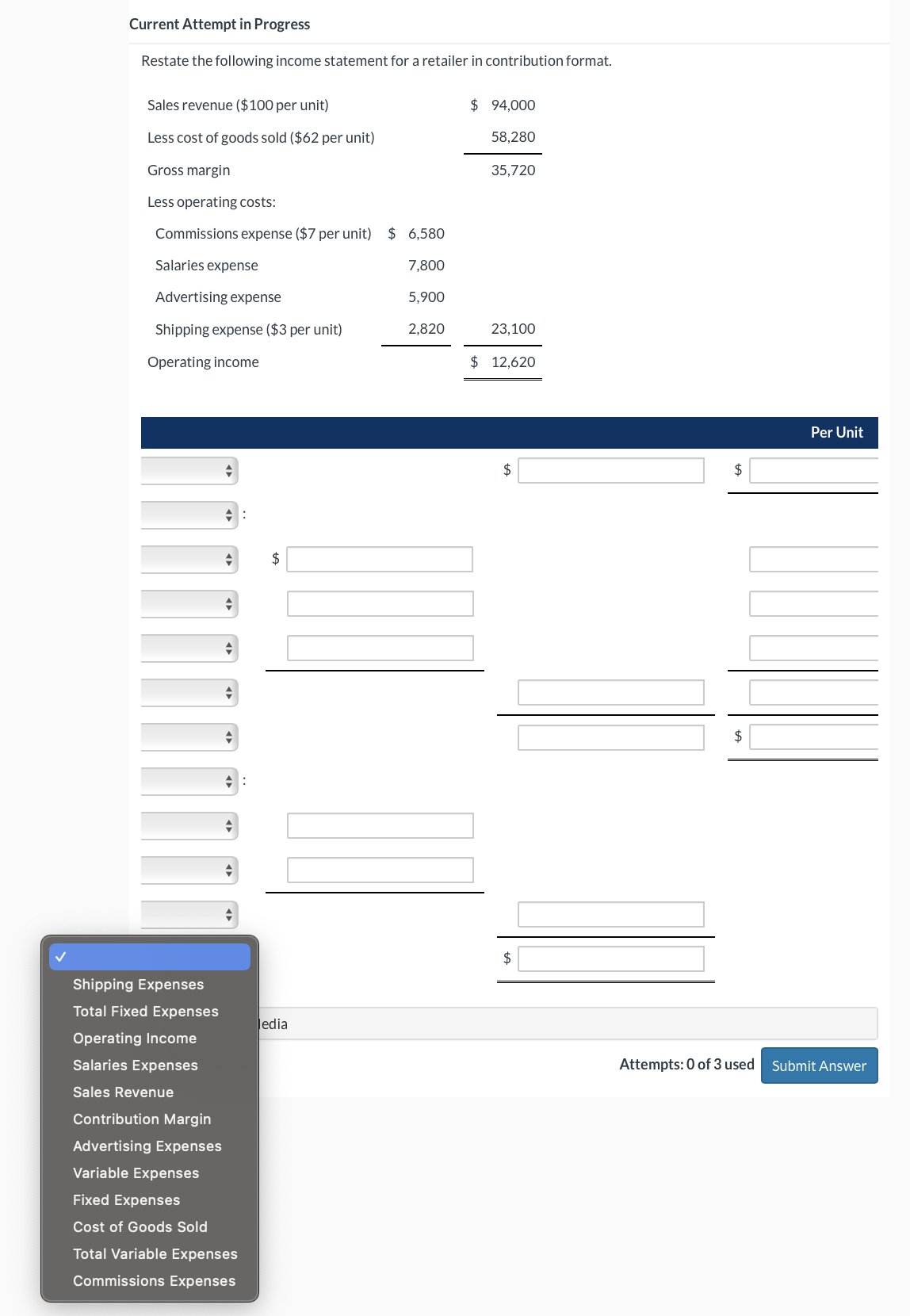Image resolution: width=910 pixels, height=1316 pixels.
Task: Select Salaries Expenses option
Action: (150, 1065)
